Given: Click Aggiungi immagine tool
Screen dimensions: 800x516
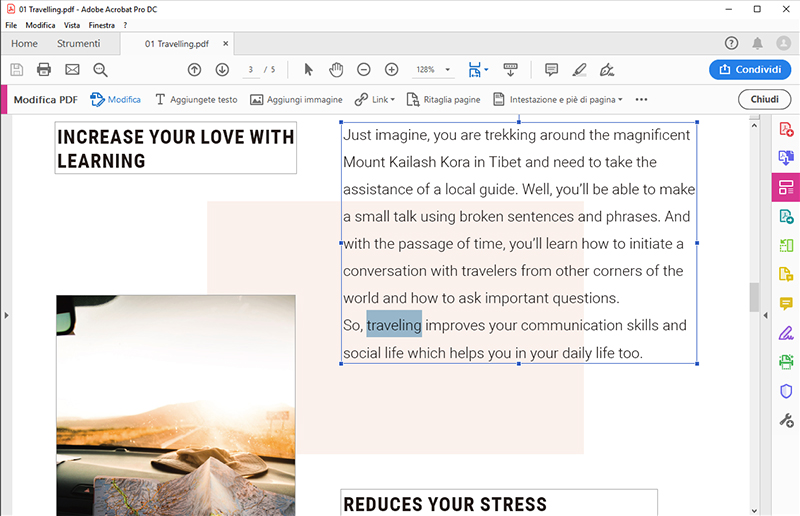Looking at the screenshot, I should (296, 100).
